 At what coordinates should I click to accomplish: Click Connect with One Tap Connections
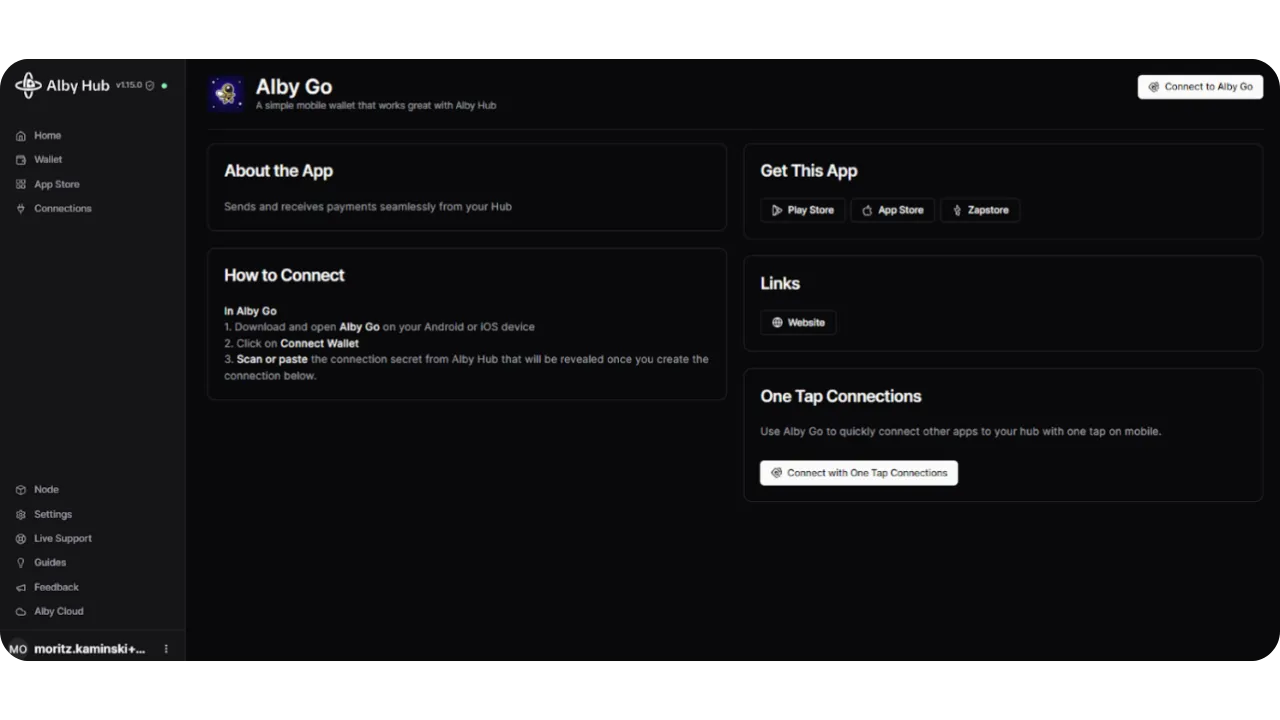858,473
